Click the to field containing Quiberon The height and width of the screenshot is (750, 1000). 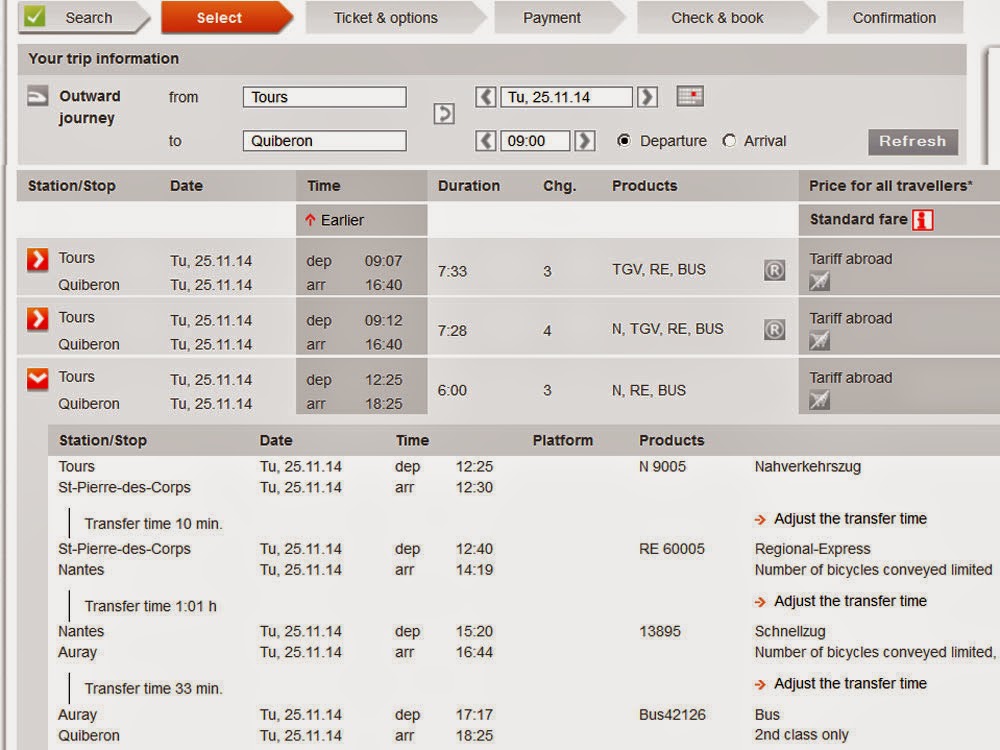click(325, 141)
